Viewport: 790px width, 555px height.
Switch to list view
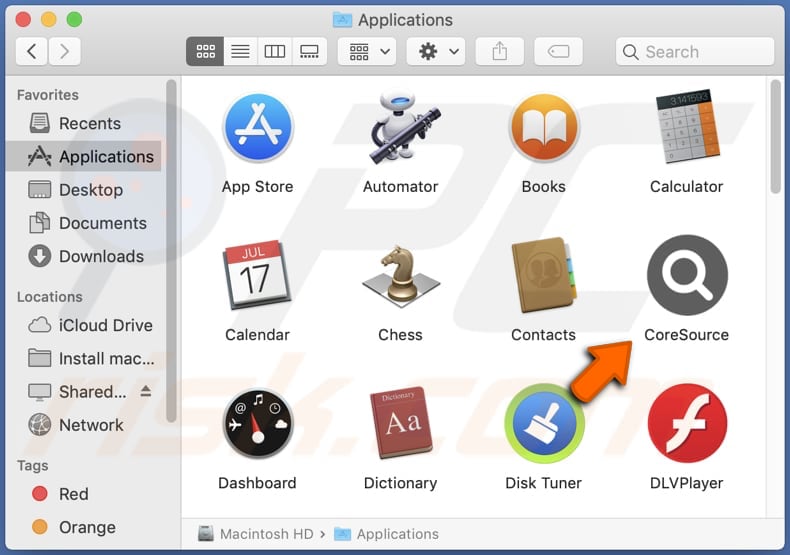point(240,51)
